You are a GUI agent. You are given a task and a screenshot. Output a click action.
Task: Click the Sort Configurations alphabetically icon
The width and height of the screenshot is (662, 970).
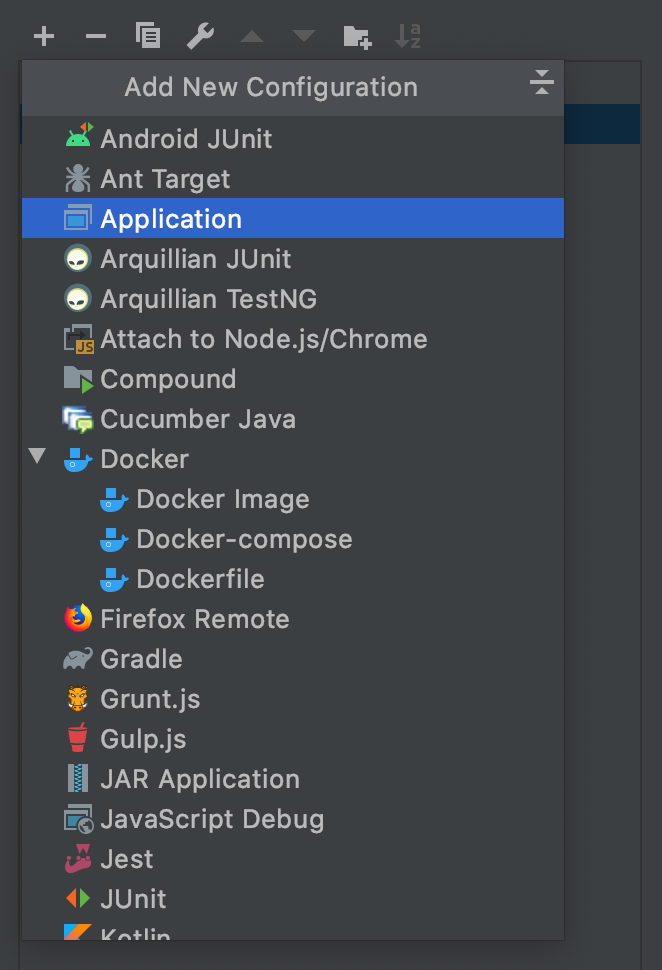pyautogui.click(x=408, y=36)
